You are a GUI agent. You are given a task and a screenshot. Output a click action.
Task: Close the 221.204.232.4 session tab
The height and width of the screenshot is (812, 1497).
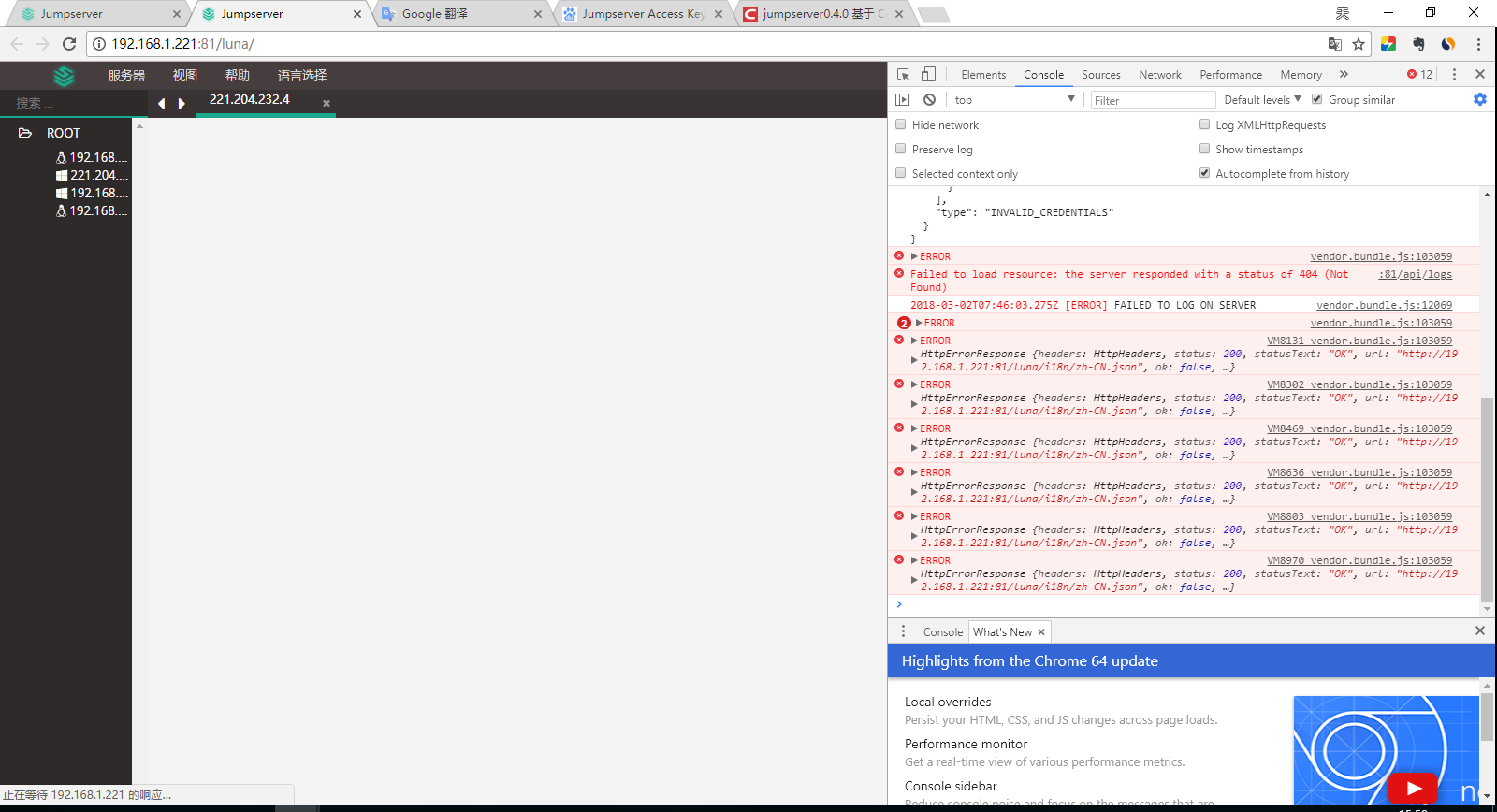[327, 103]
